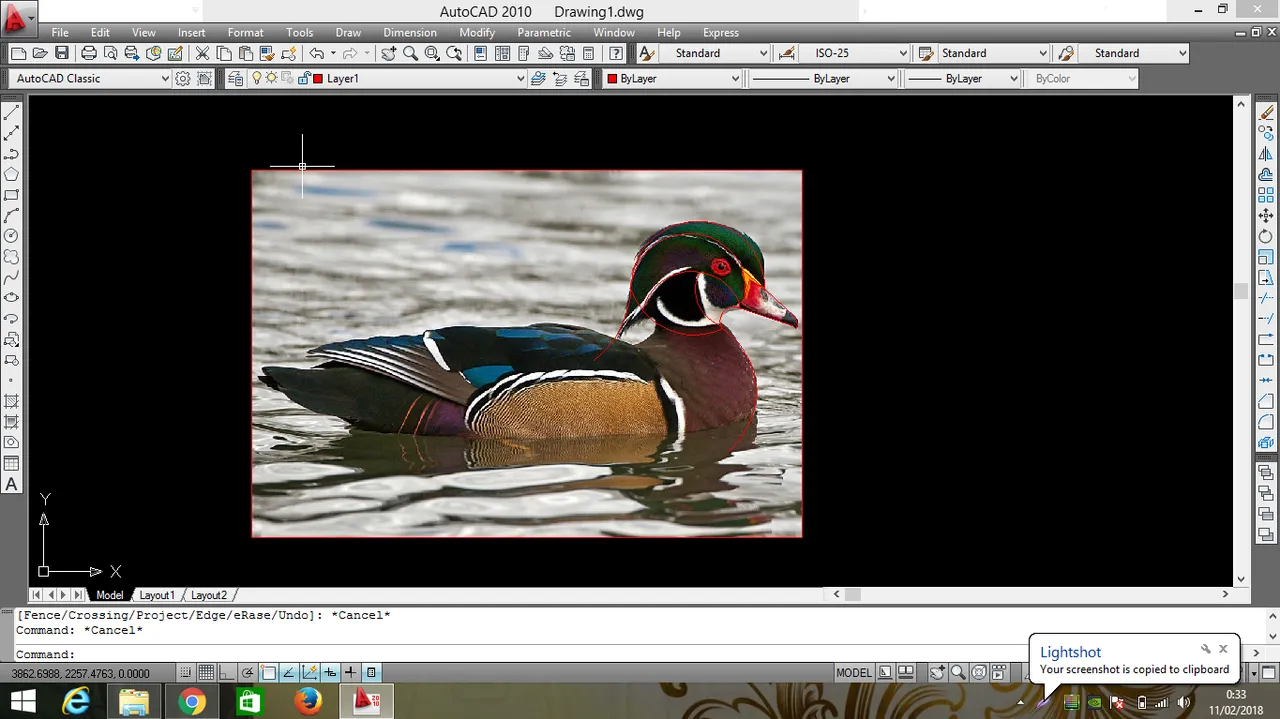Viewport: 1280px width, 719px height.
Task: Open the Dimension menu
Action: 410,32
